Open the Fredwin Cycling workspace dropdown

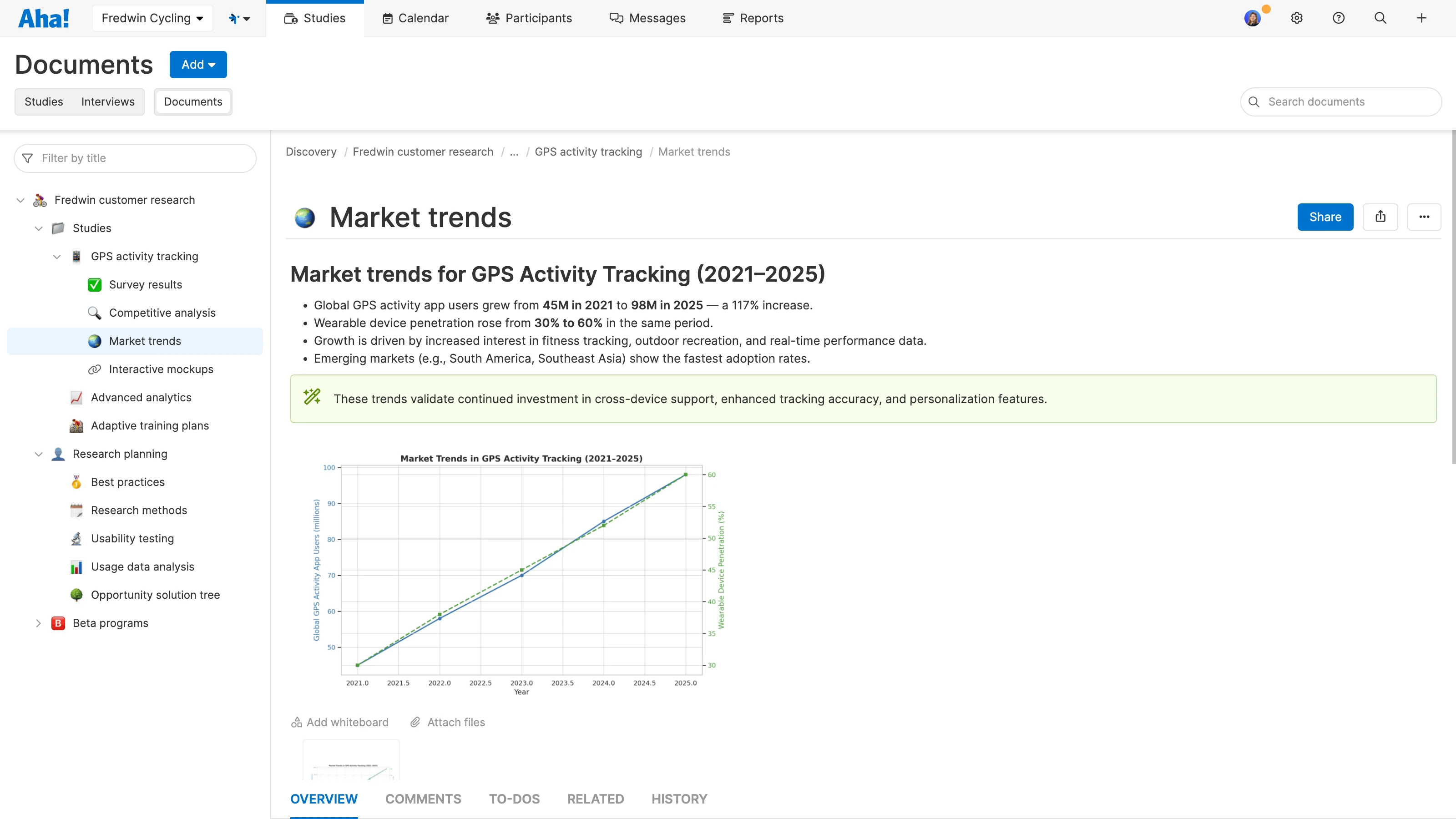click(152, 18)
